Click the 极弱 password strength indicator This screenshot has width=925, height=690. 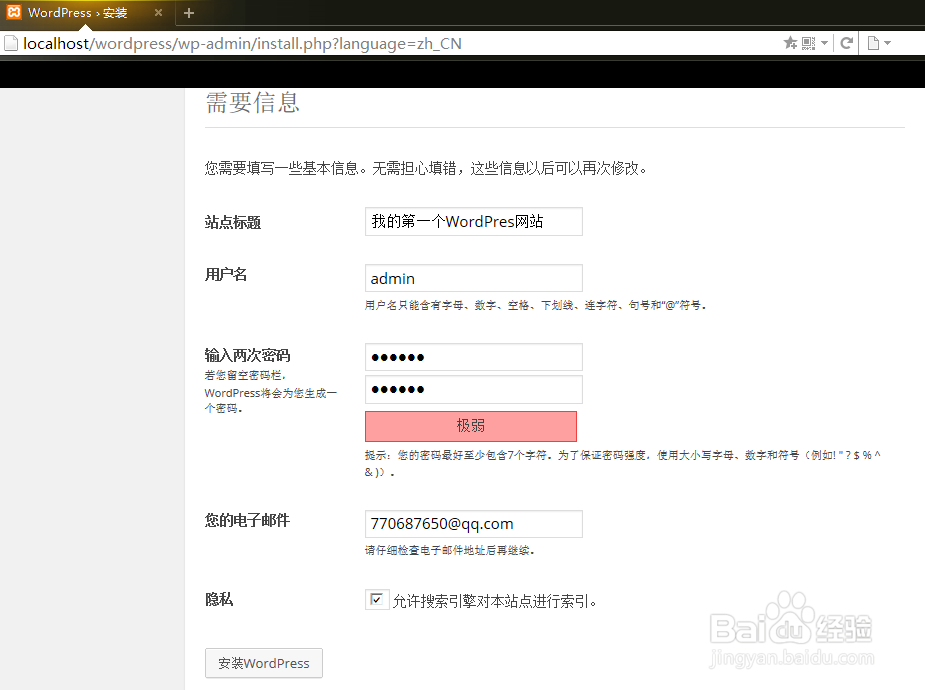(470, 426)
